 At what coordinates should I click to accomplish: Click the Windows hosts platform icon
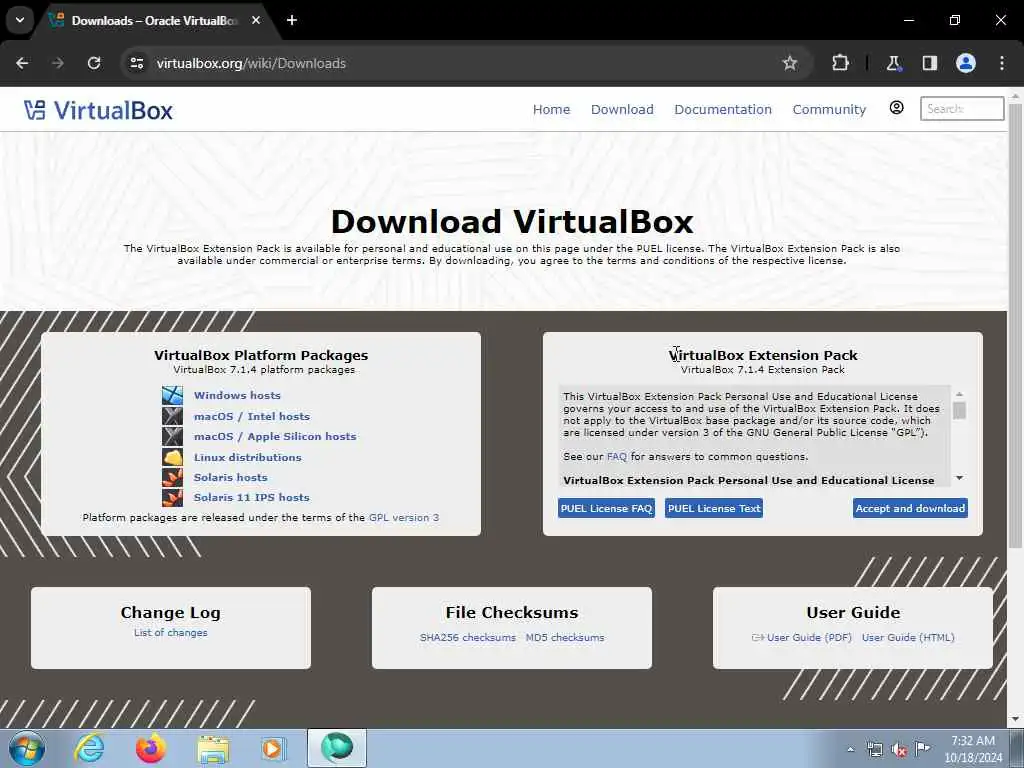coord(172,395)
